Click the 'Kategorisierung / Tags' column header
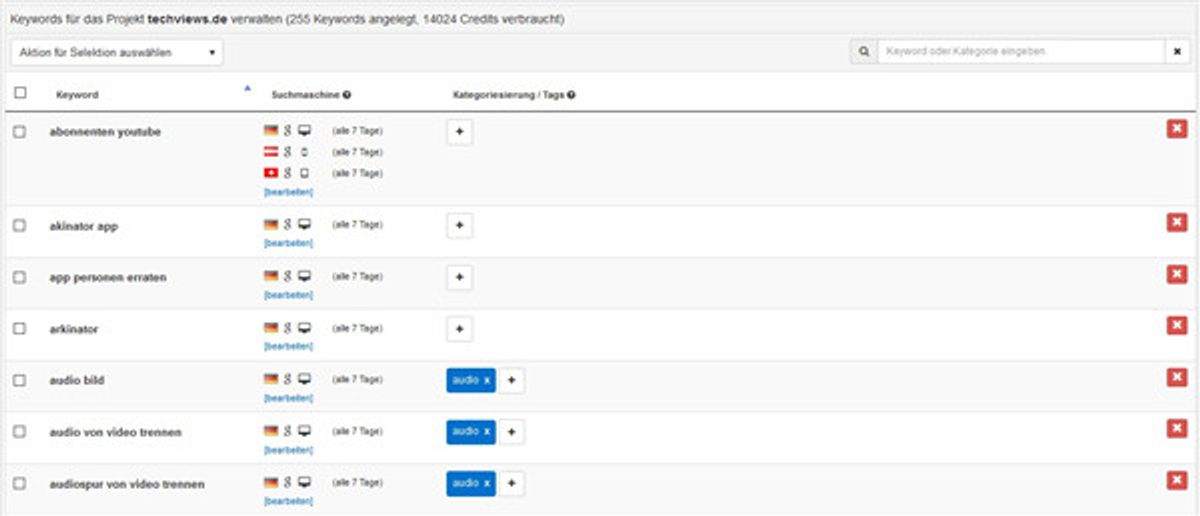The width and height of the screenshot is (1200, 516). (x=508, y=95)
